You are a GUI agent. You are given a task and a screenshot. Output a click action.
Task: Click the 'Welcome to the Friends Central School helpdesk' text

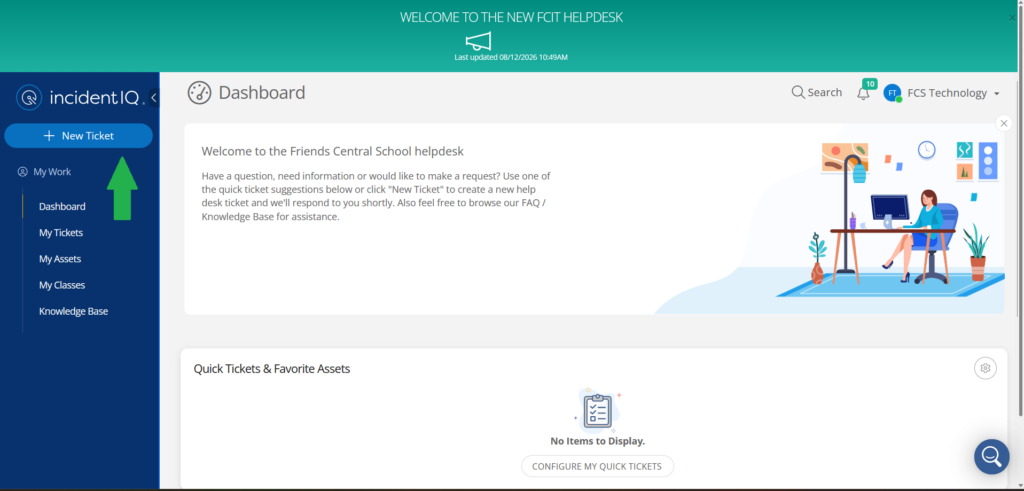[x=332, y=151]
